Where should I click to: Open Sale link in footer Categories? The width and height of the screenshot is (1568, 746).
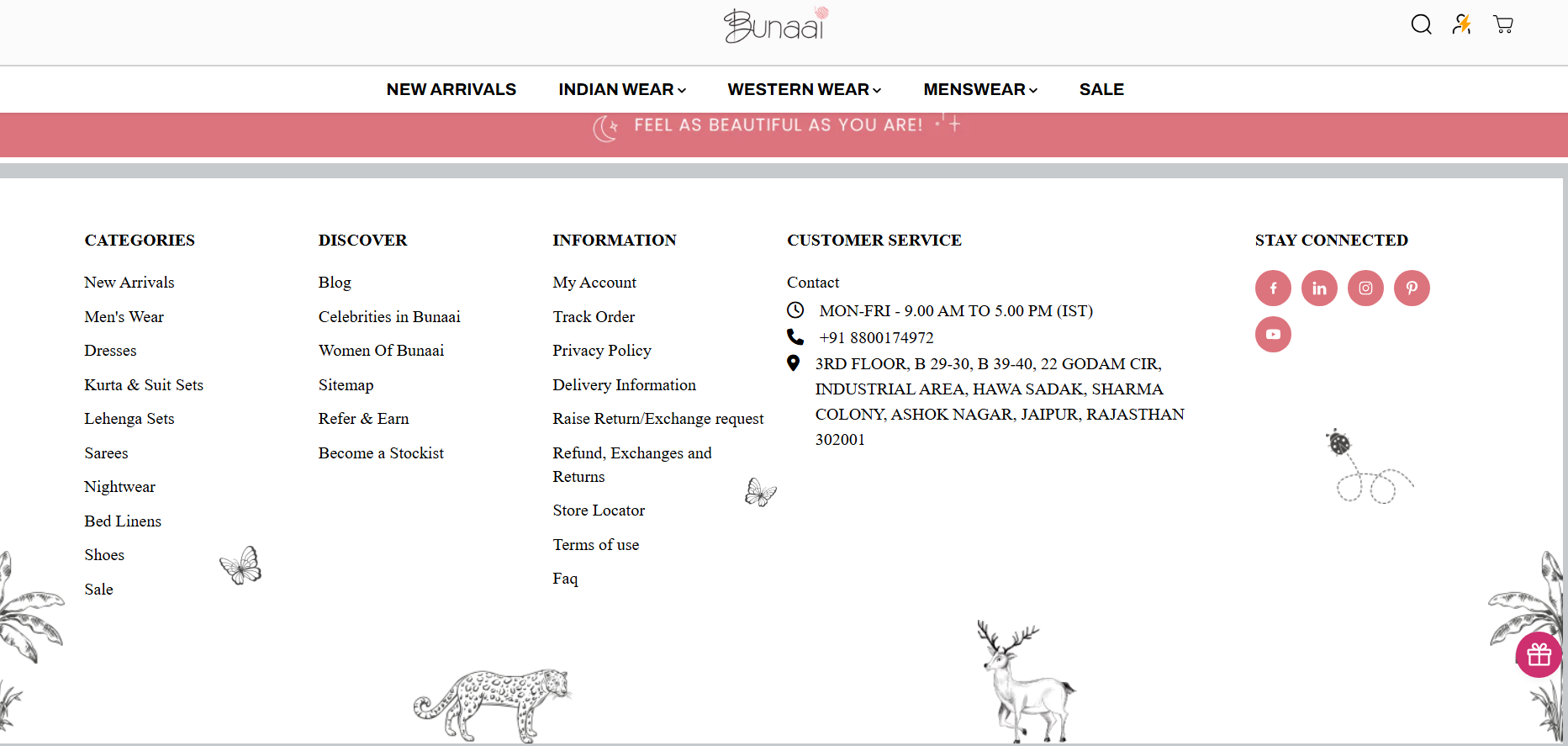(x=99, y=590)
